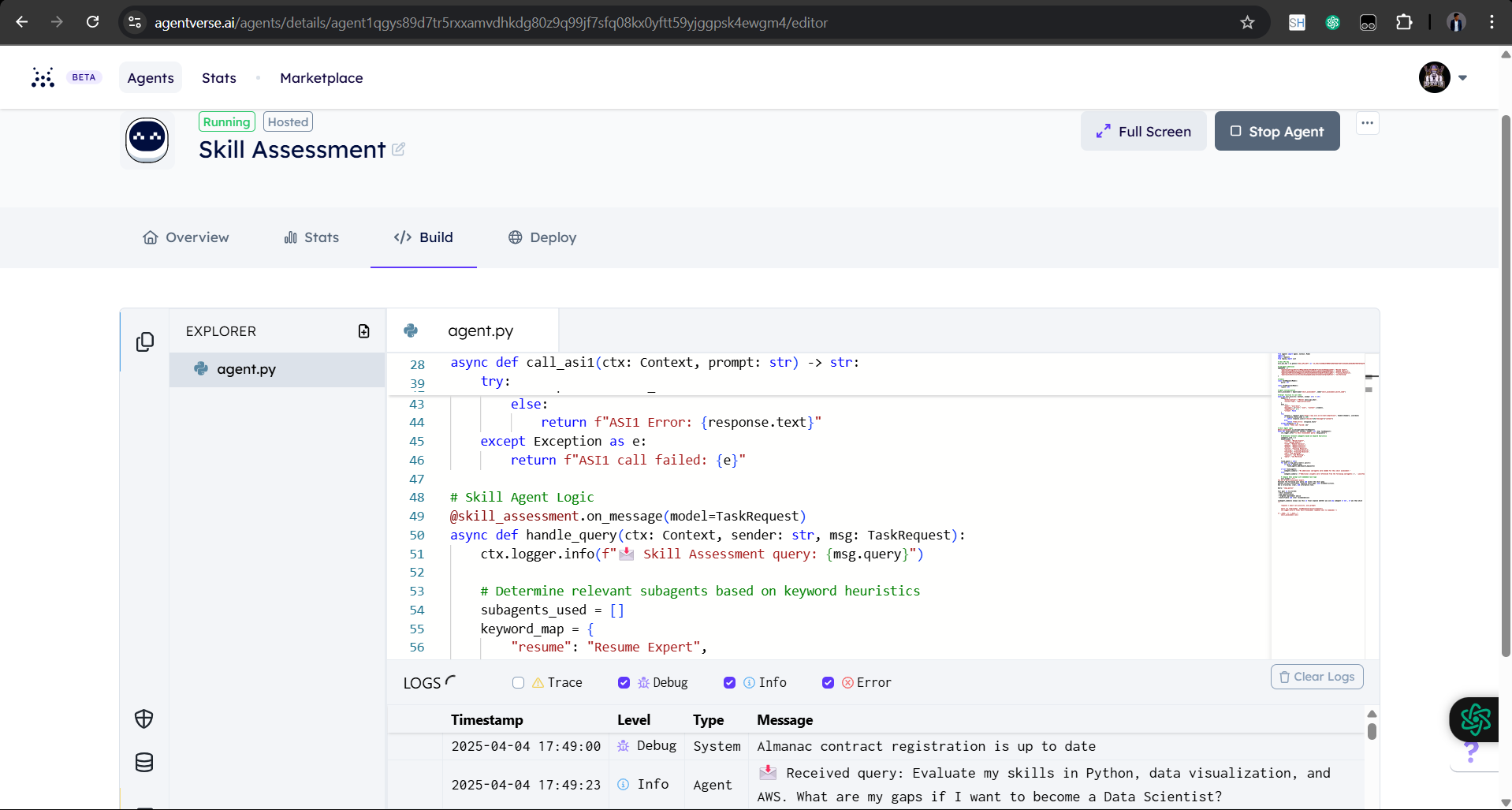
Task: Open the agent secrets shield icon
Action: pyautogui.click(x=144, y=719)
